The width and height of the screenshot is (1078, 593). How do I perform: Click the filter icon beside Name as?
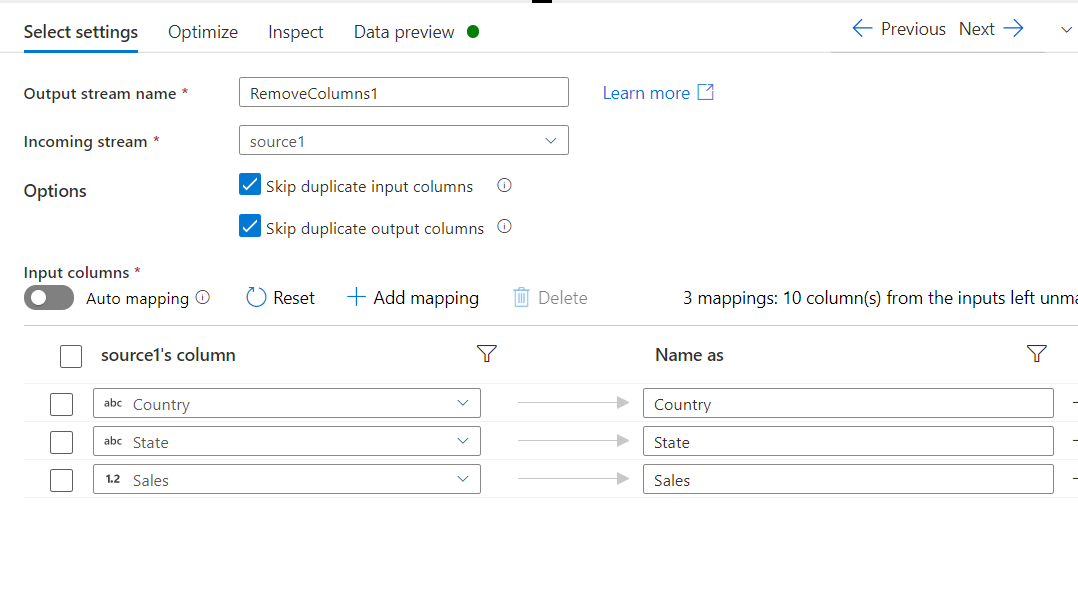1037,354
